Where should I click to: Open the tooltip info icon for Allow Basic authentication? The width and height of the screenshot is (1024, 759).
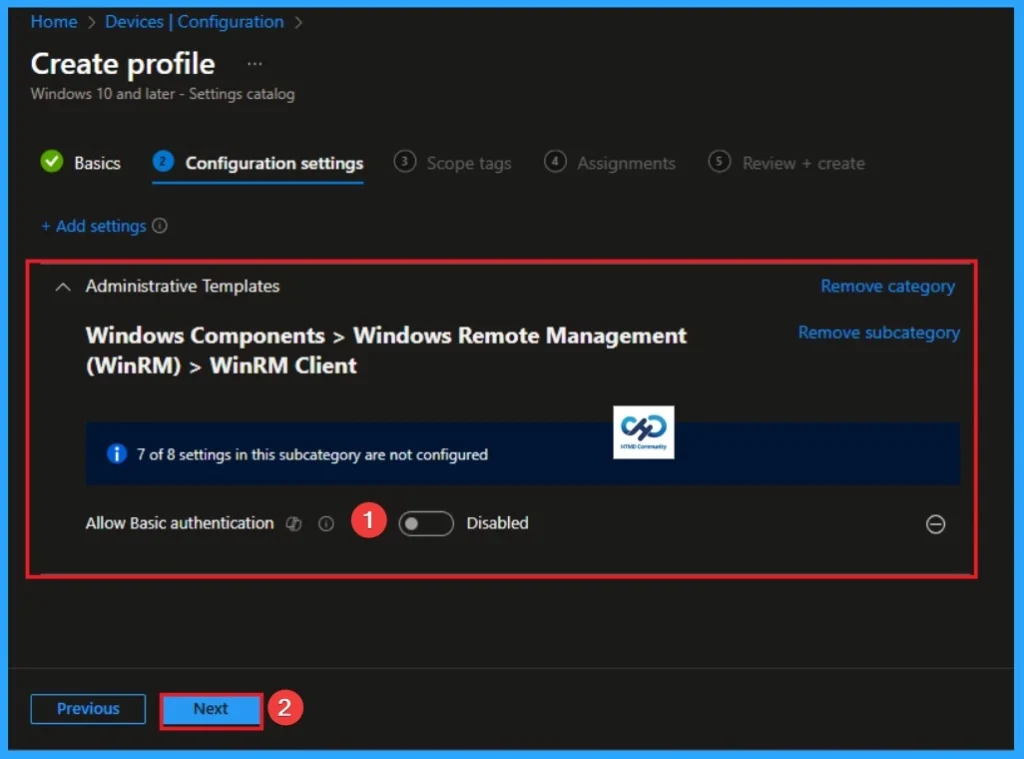(326, 523)
